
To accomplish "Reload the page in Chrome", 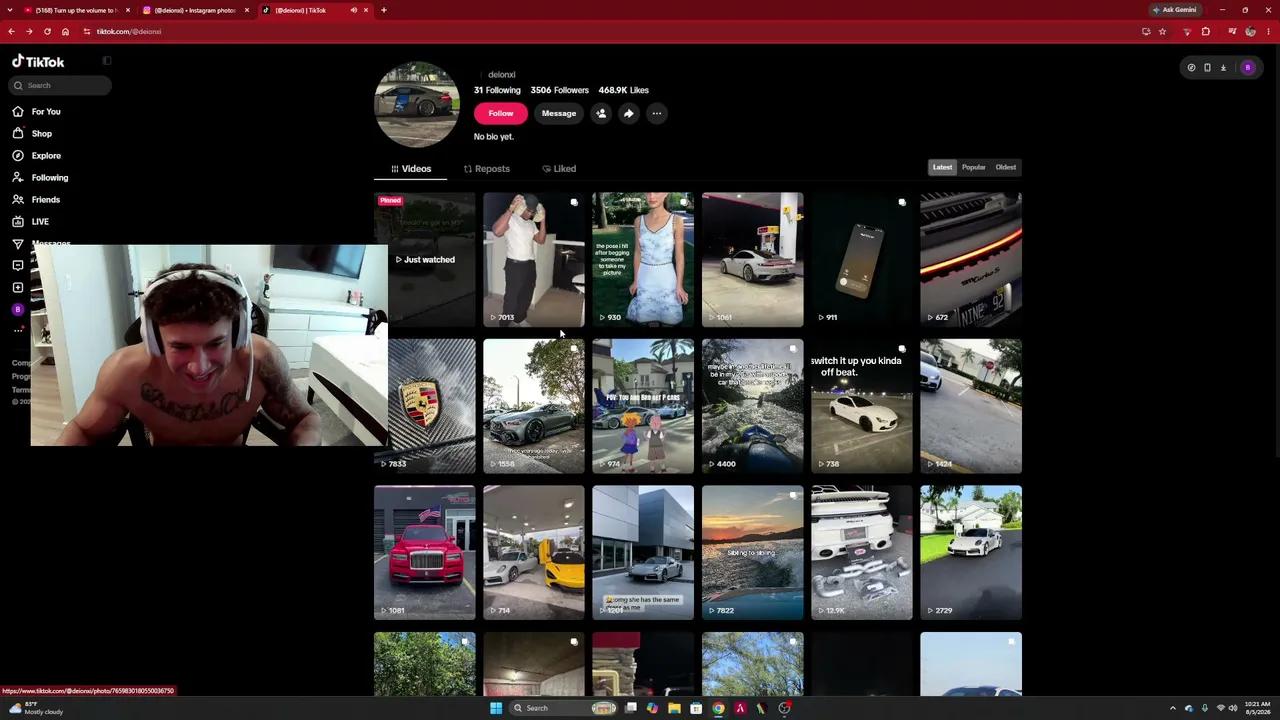I will pos(47,31).
